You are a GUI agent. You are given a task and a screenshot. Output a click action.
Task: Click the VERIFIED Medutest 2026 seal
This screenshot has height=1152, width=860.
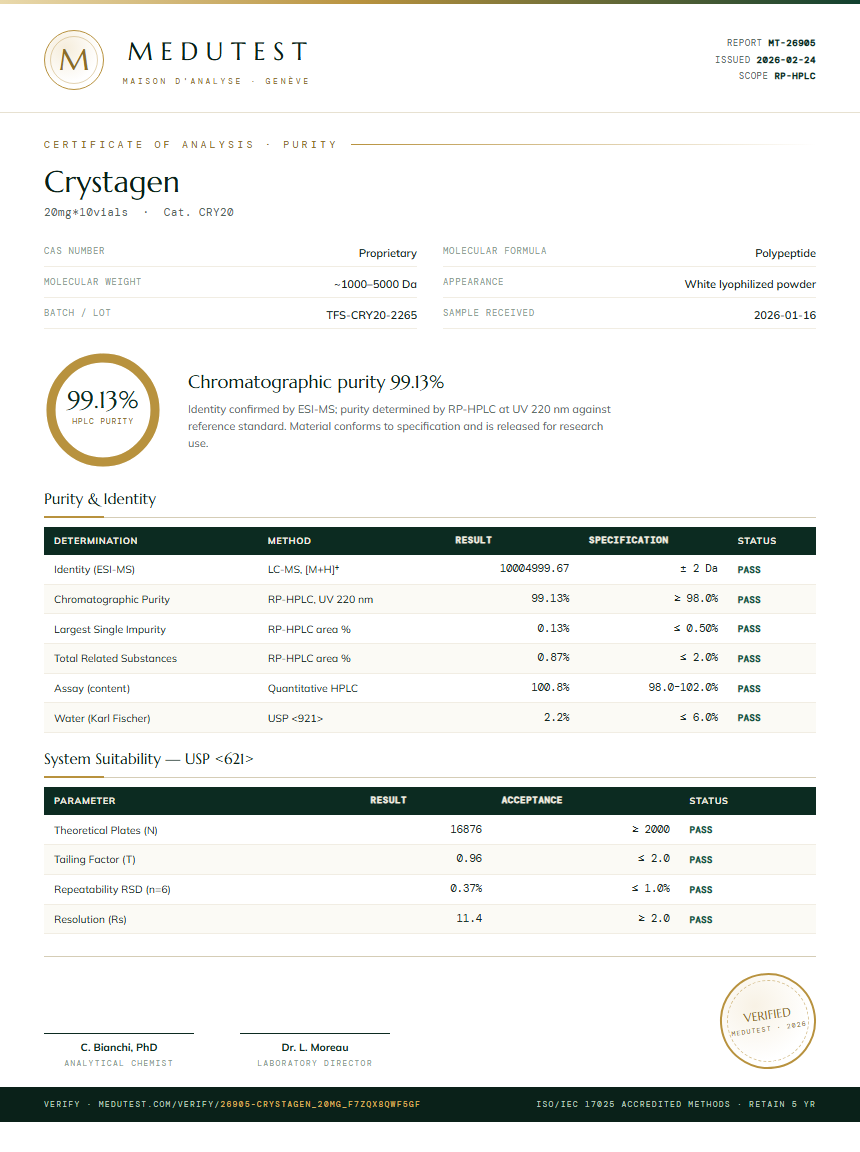(767, 1020)
